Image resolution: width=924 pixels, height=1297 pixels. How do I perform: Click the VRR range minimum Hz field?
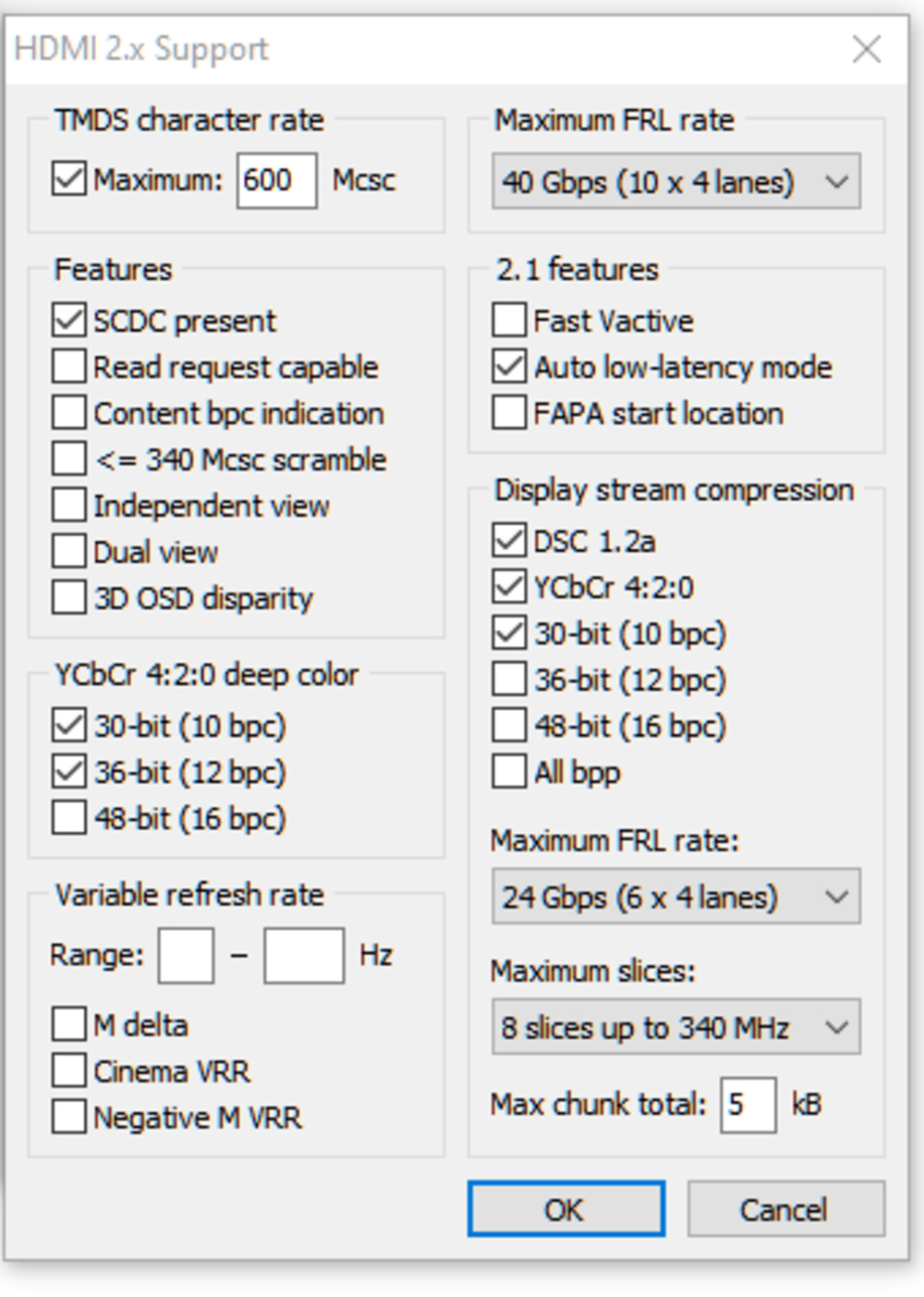pos(186,956)
